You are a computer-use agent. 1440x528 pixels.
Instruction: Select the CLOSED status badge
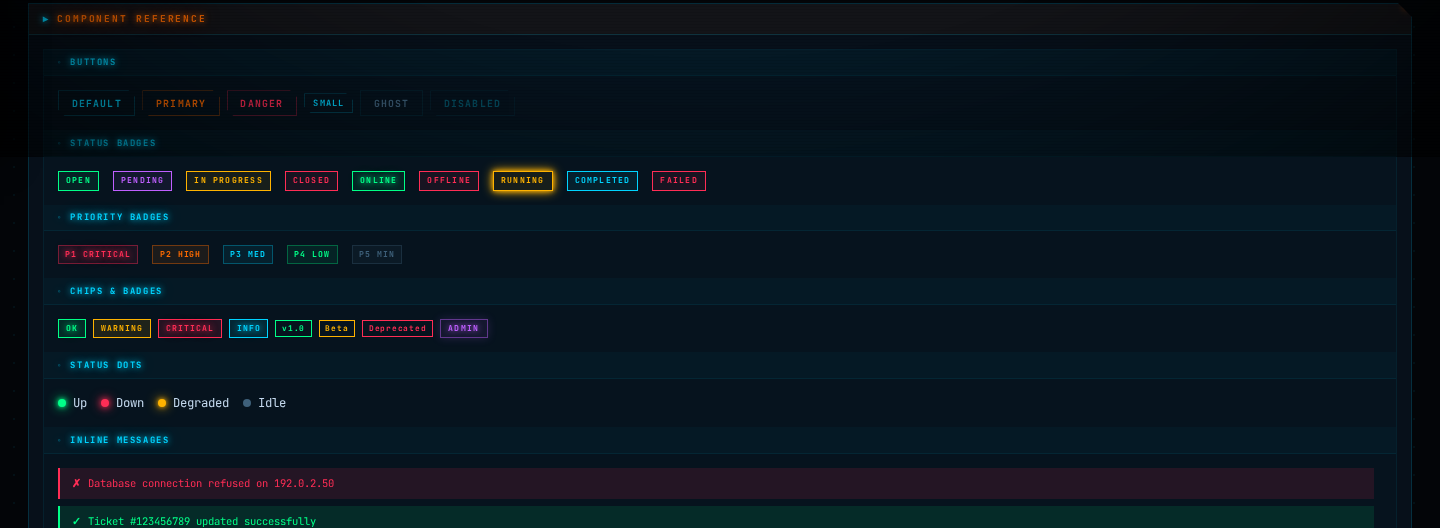(x=311, y=181)
